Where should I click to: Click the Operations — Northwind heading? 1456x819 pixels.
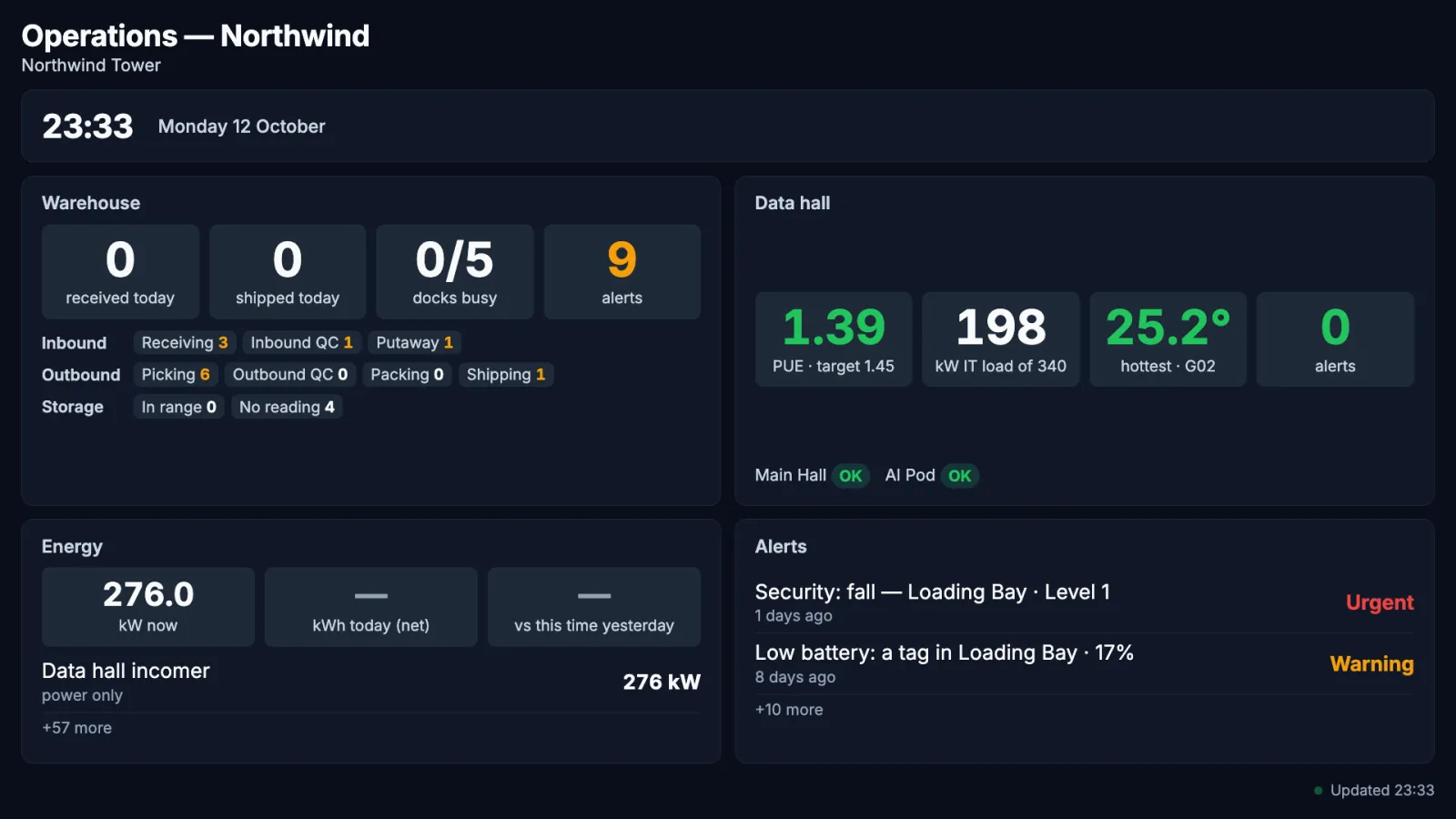pyautogui.click(x=196, y=35)
